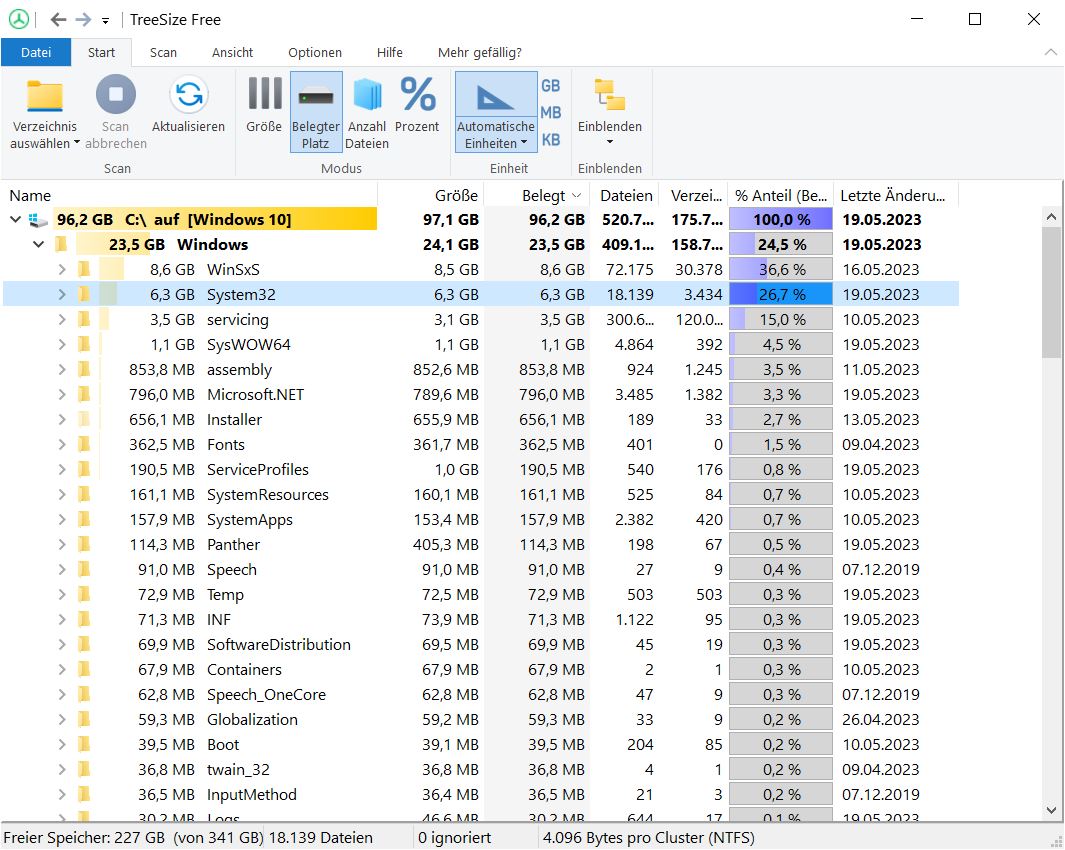Click the Scan abbrechen stop icon
1065x850 pixels.
tap(115, 94)
